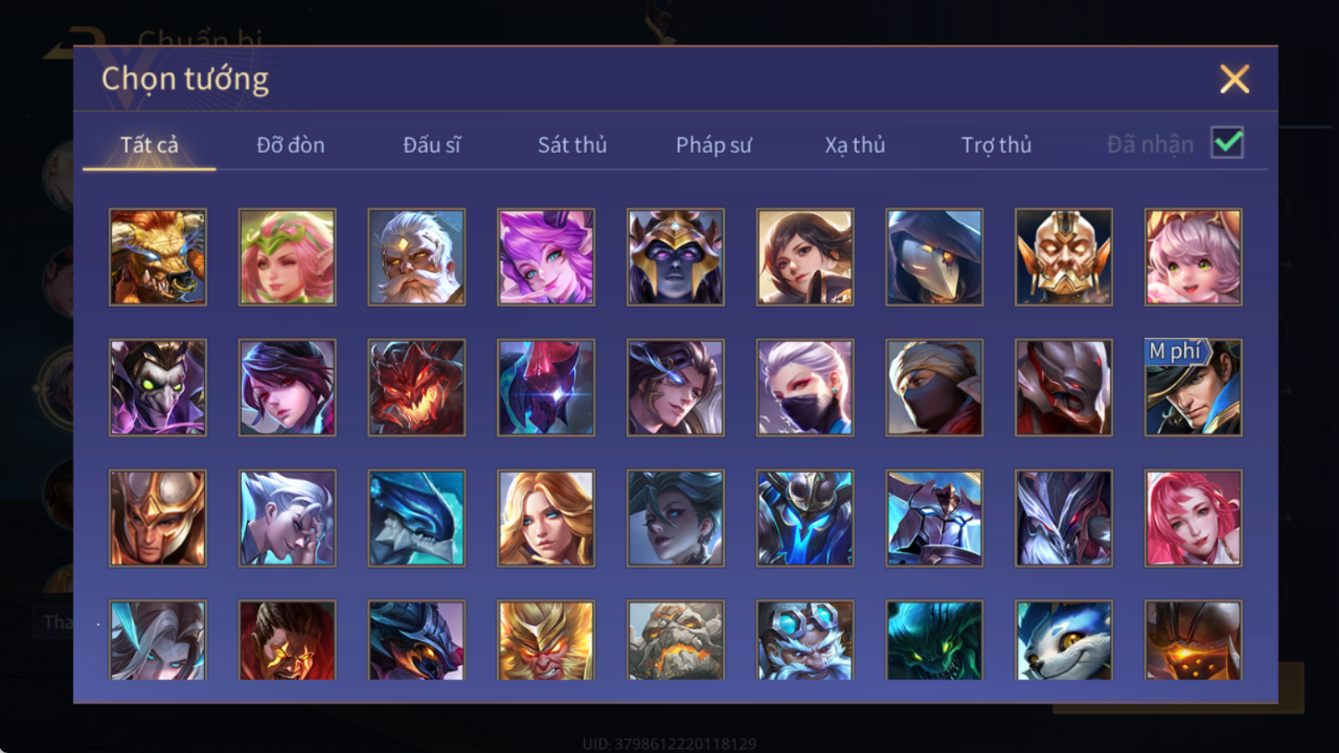Choose the white-bearded old man hero
Viewport: 1339px width, 753px height.
point(416,257)
